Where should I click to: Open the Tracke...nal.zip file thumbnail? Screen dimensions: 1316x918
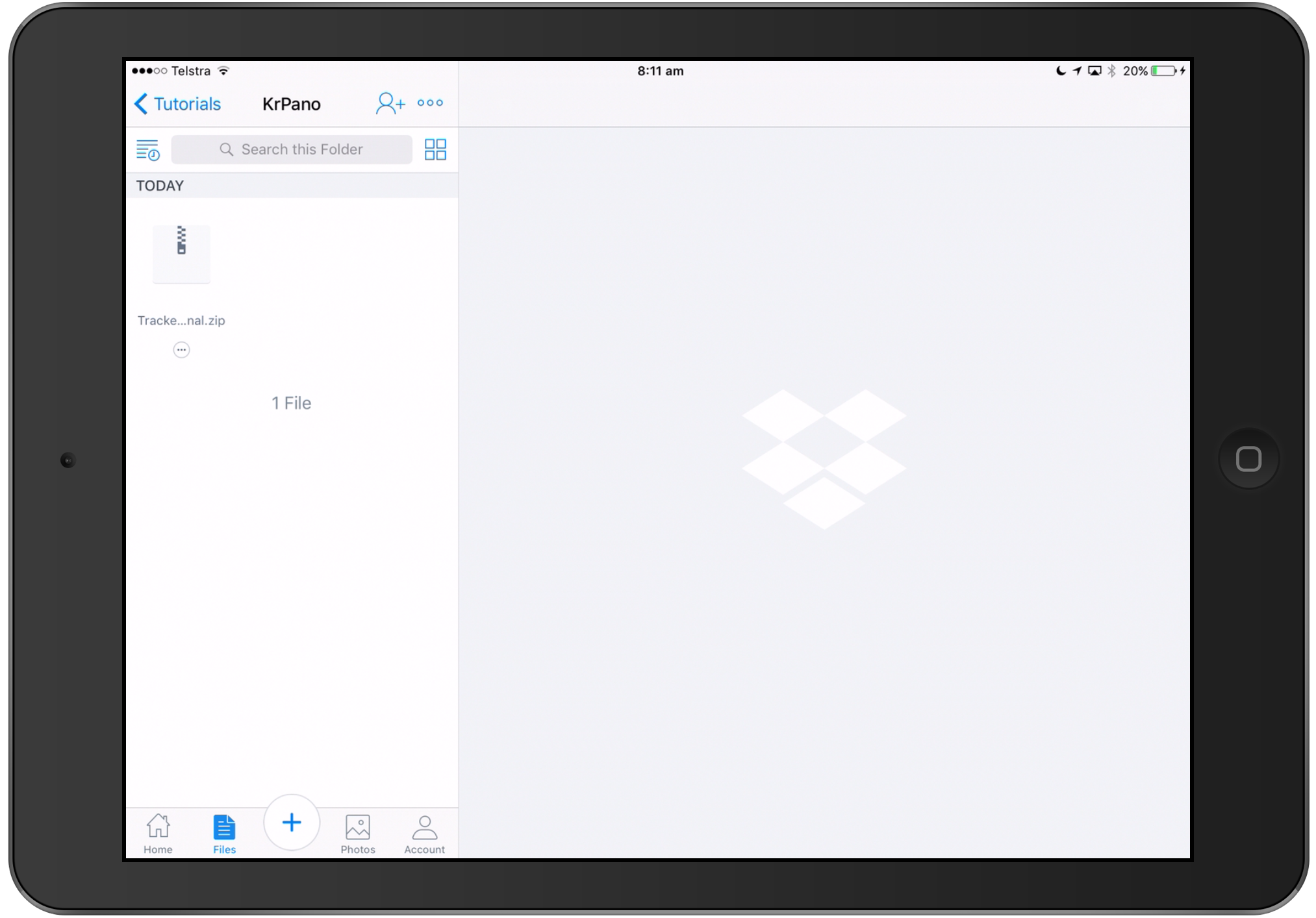pyautogui.click(x=181, y=254)
